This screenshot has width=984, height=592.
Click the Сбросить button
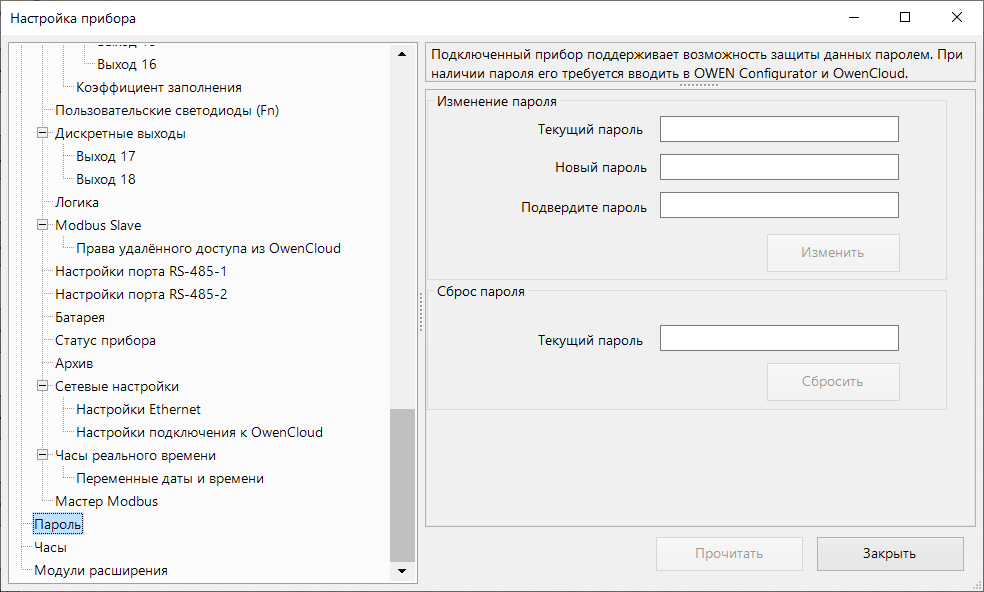832,382
